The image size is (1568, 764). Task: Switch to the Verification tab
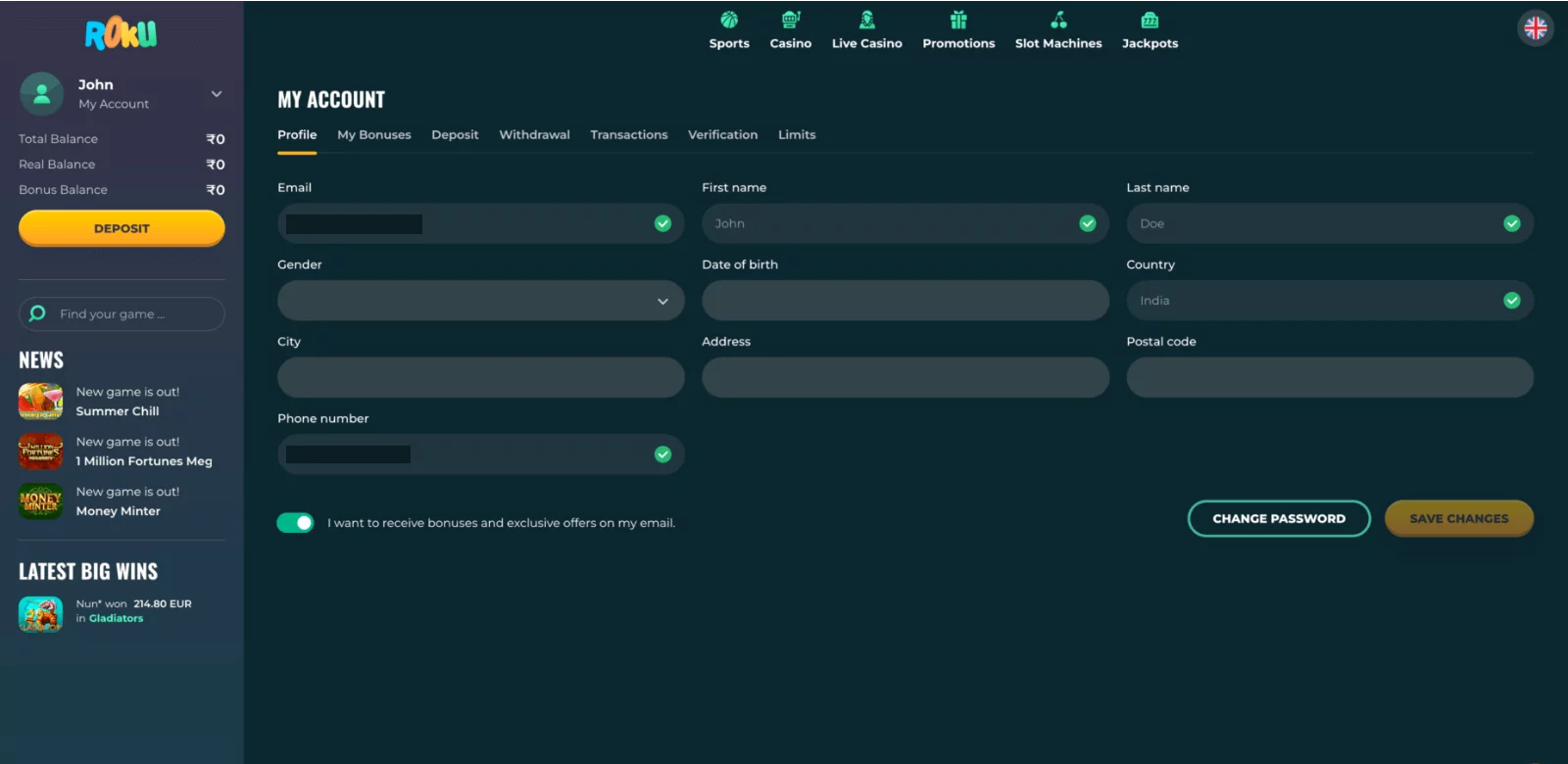[x=722, y=135]
